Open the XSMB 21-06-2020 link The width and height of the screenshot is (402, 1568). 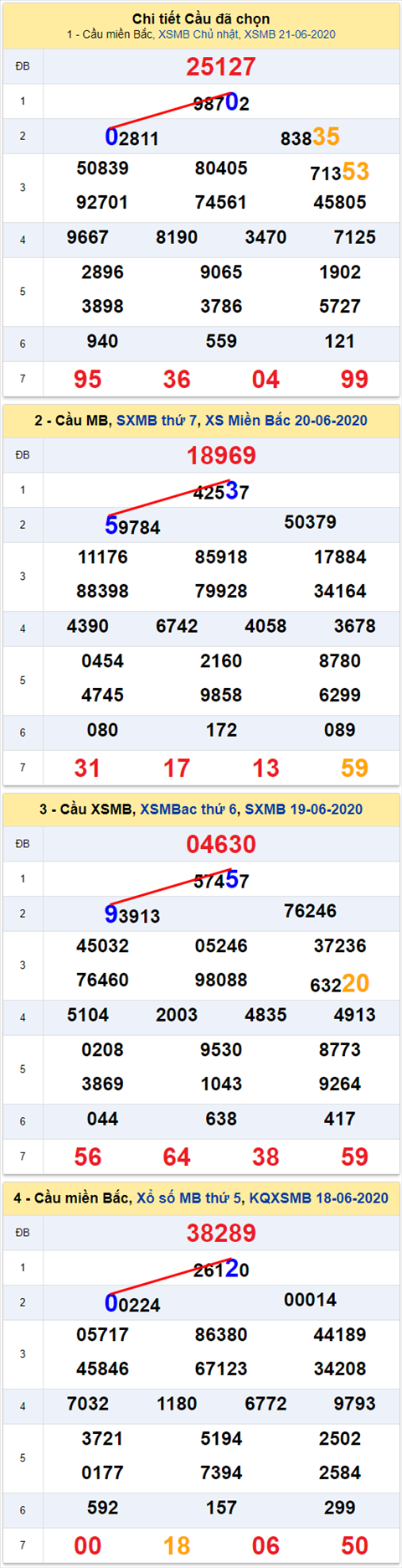coord(290,34)
